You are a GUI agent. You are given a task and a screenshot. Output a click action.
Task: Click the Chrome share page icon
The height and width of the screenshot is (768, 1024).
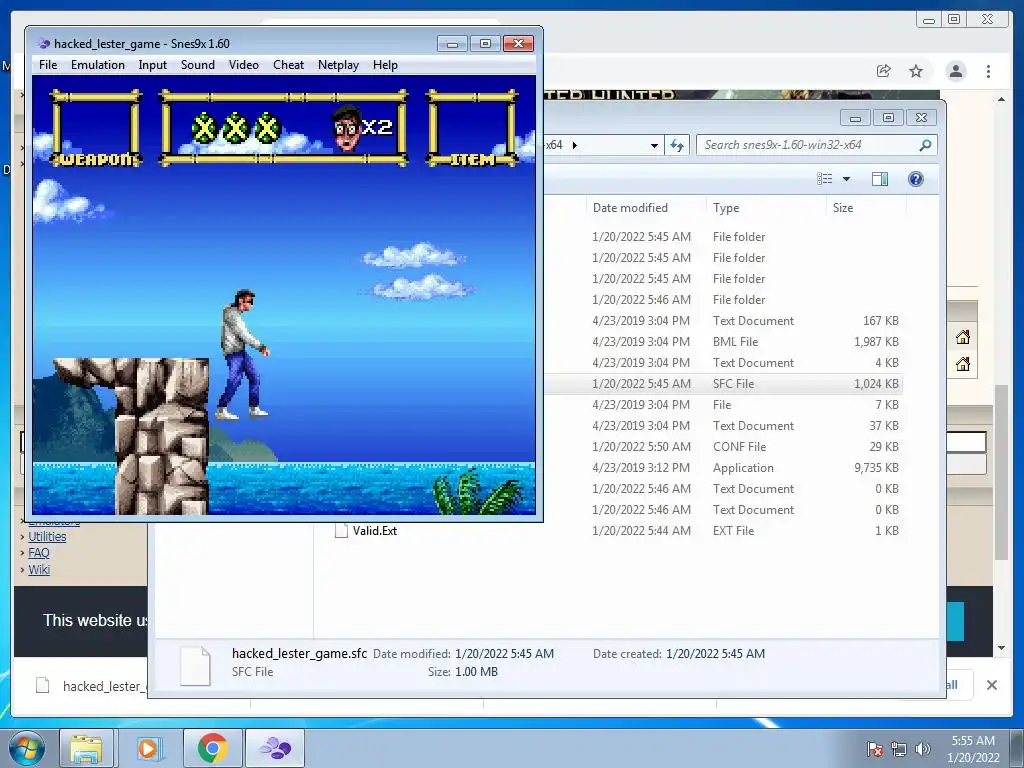[883, 71]
